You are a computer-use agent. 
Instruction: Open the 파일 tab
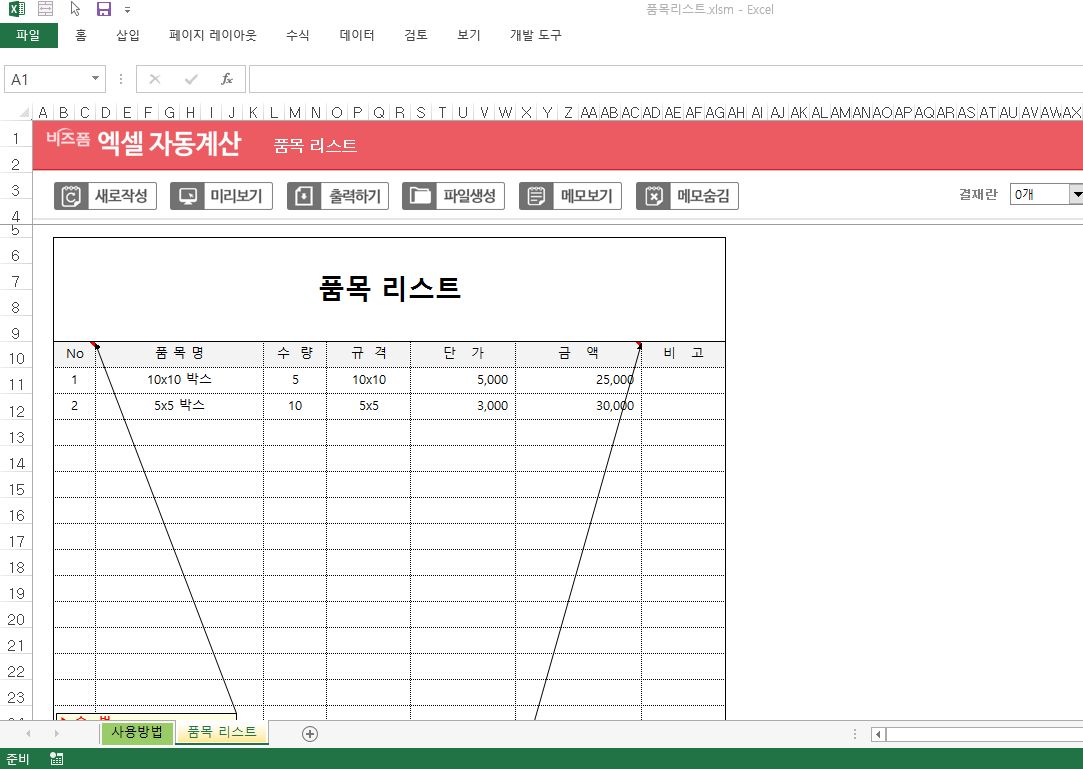[x=28, y=35]
